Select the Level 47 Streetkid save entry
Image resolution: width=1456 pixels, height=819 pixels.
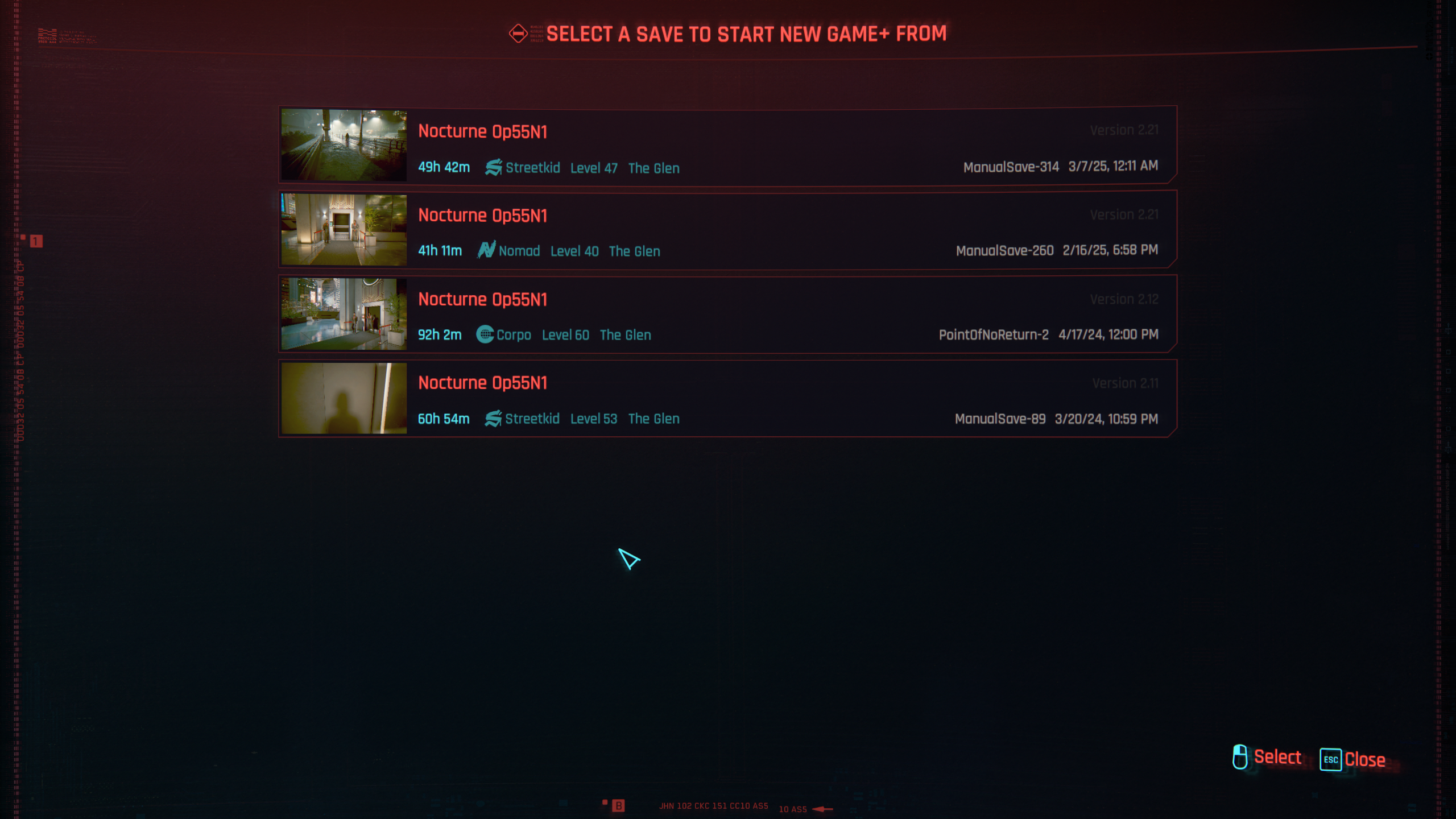727,145
